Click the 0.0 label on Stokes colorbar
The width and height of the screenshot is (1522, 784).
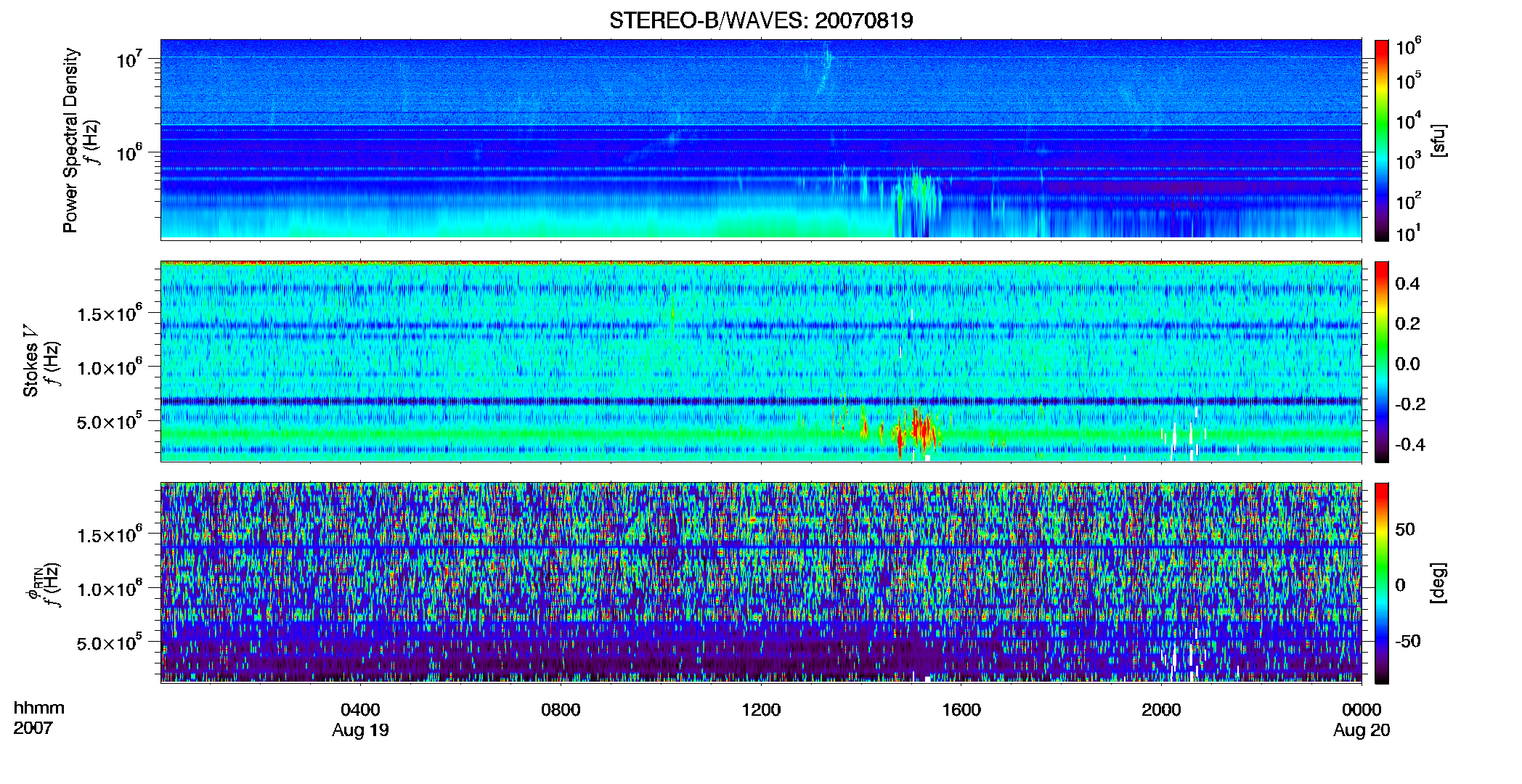tap(1407, 364)
